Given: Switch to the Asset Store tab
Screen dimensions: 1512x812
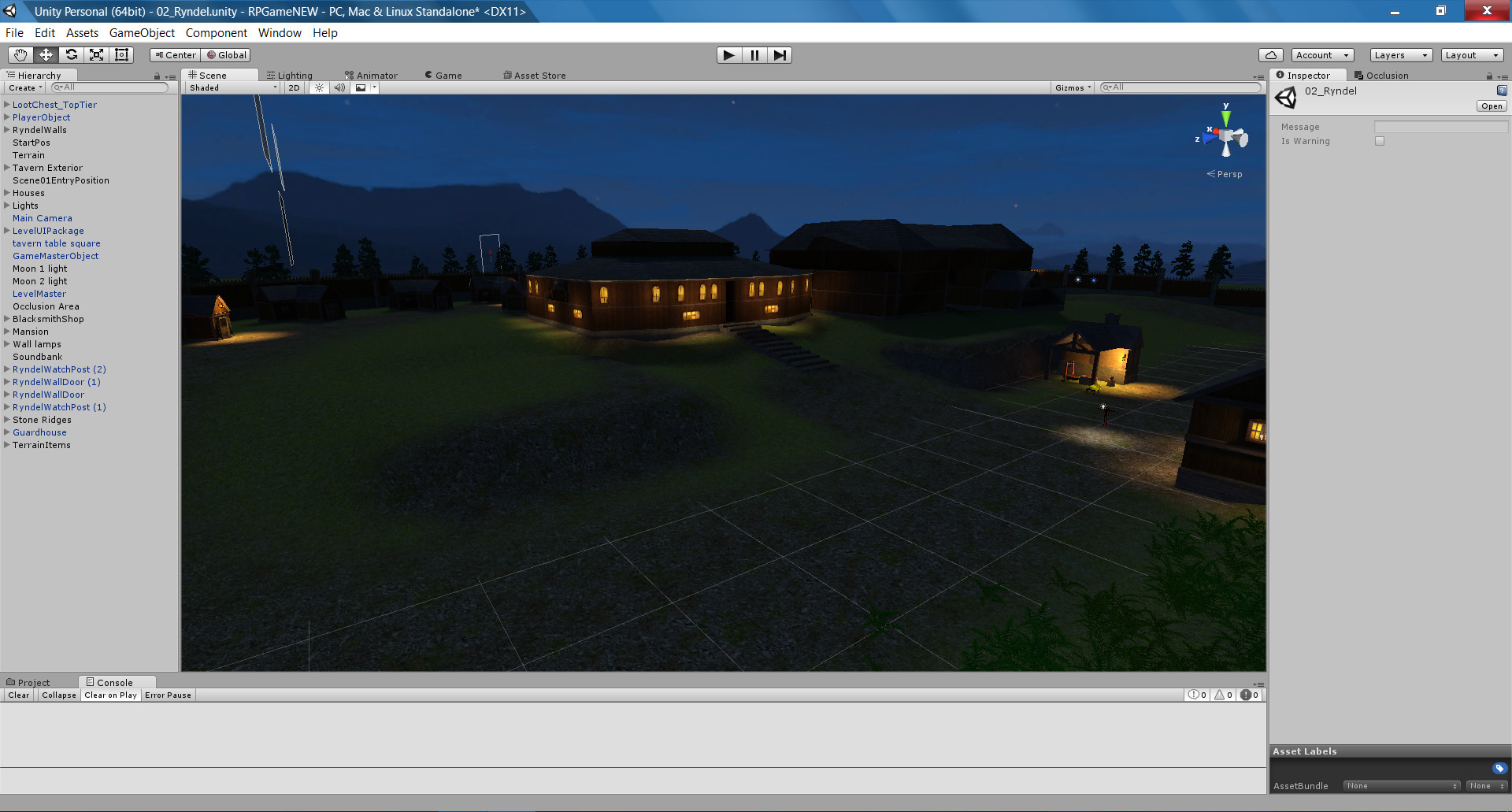Looking at the screenshot, I should (535, 76).
